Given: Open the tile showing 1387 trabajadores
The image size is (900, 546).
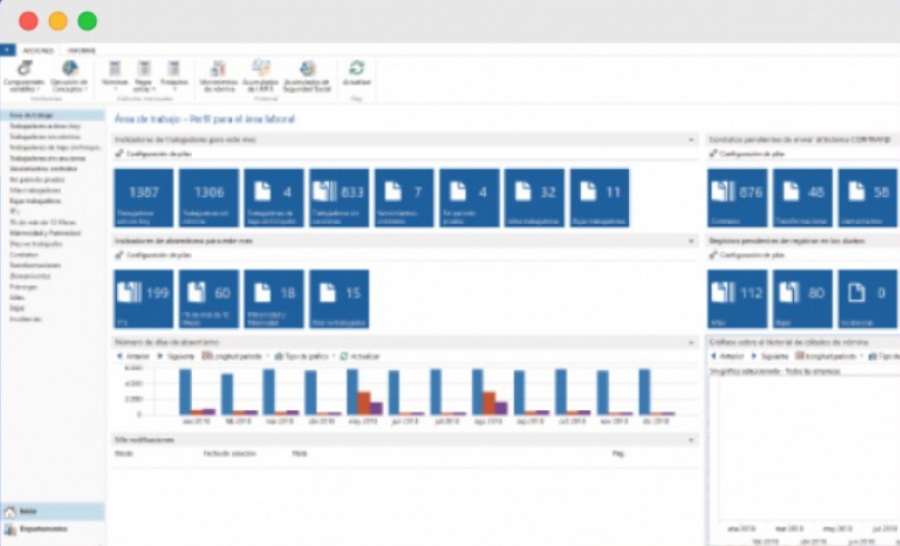Looking at the screenshot, I should point(143,198).
